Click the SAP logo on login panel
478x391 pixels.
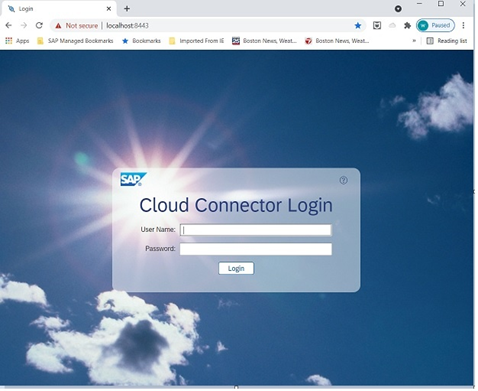pos(133,179)
